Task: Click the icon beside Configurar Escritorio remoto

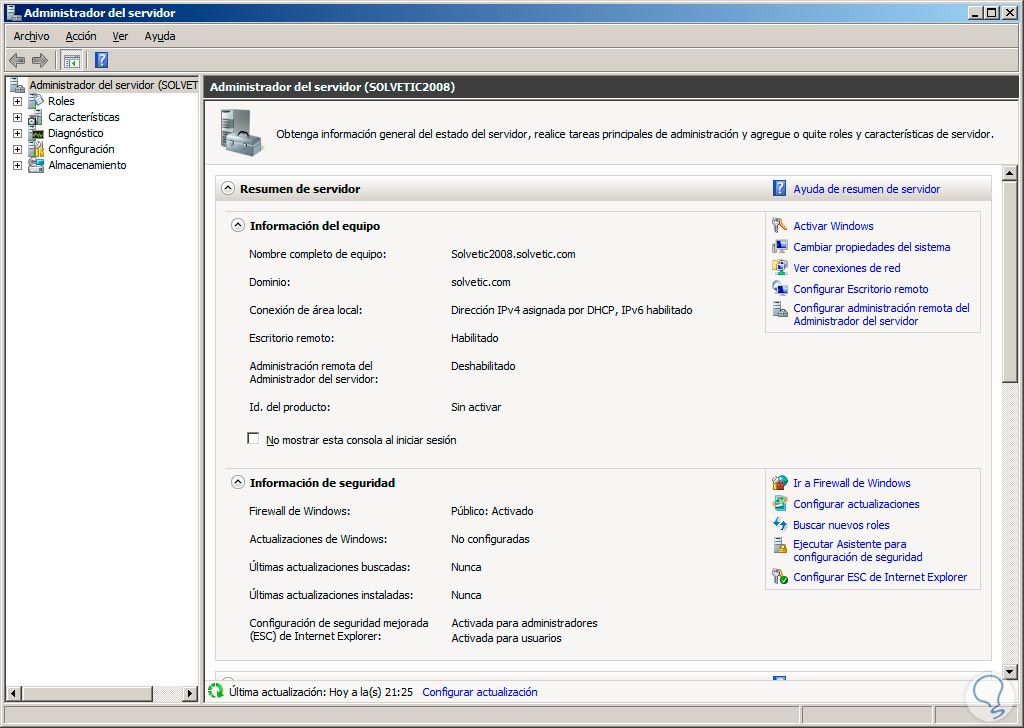Action: click(779, 289)
